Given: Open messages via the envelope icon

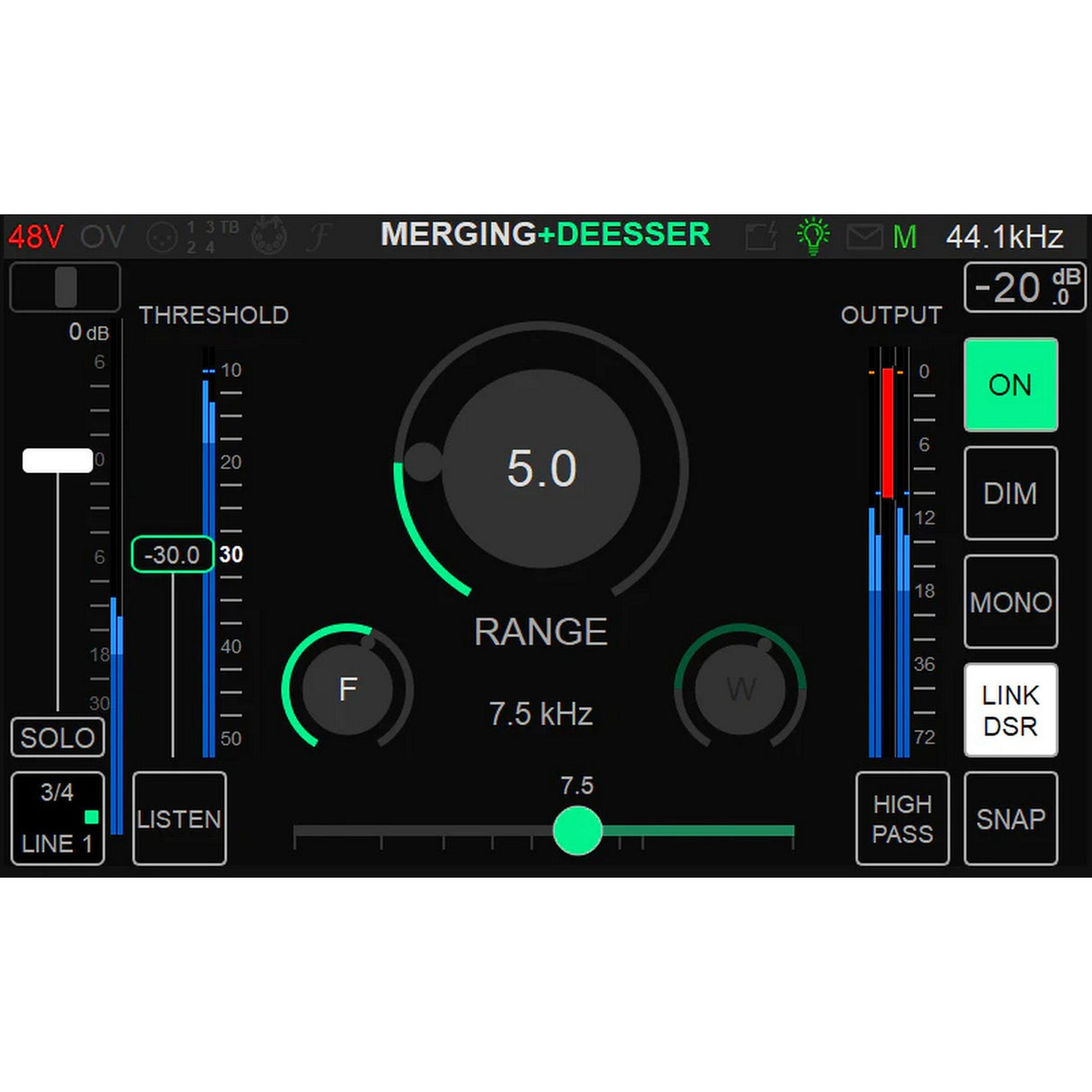Looking at the screenshot, I should tap(865, 237).
